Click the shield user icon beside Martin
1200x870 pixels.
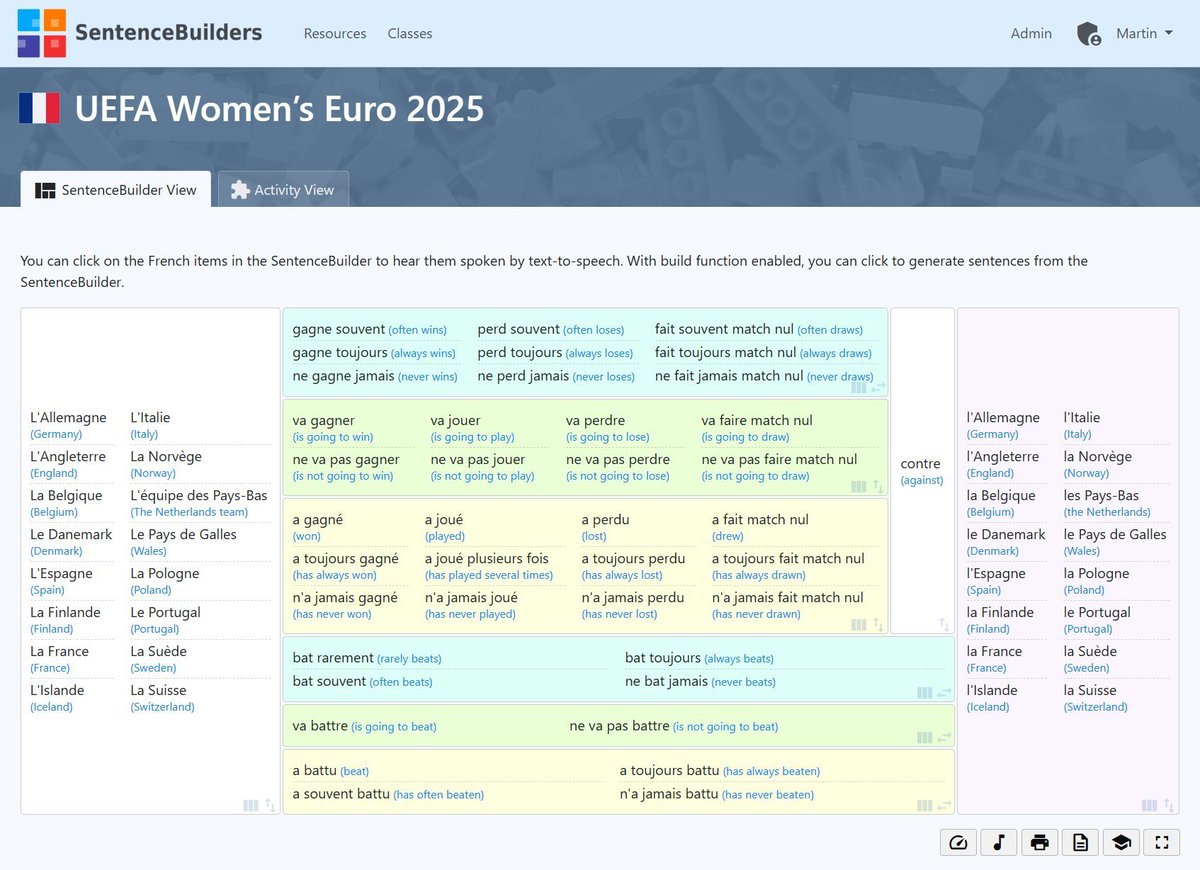click(x=1089, y=34)
